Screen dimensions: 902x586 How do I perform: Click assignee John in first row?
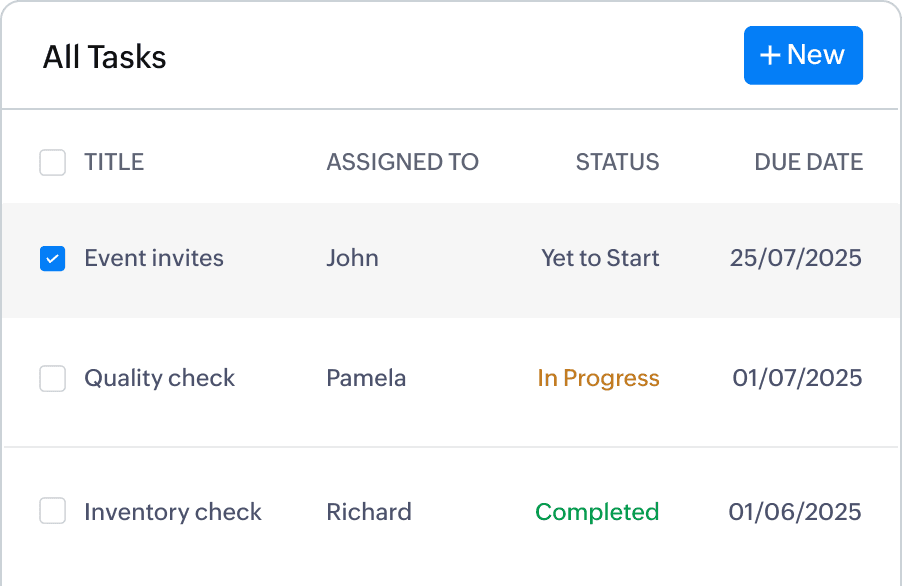pos(352,259)
